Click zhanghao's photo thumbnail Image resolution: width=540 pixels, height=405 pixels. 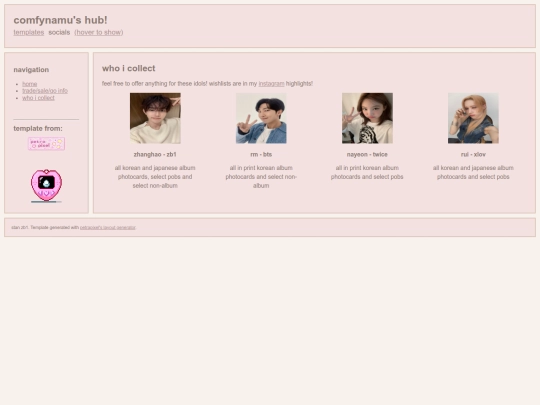point(155,118)
